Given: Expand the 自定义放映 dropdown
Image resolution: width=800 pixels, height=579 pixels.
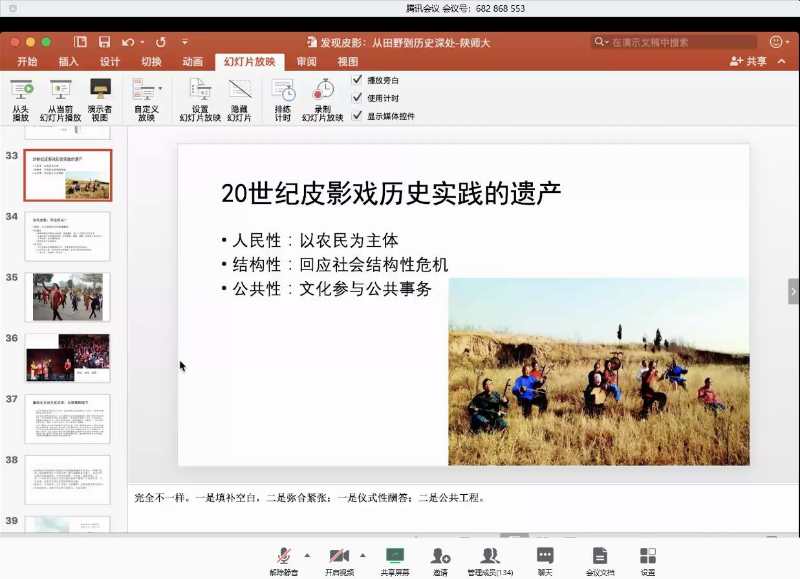Looking at the screenshot, I should coord(160,89).
